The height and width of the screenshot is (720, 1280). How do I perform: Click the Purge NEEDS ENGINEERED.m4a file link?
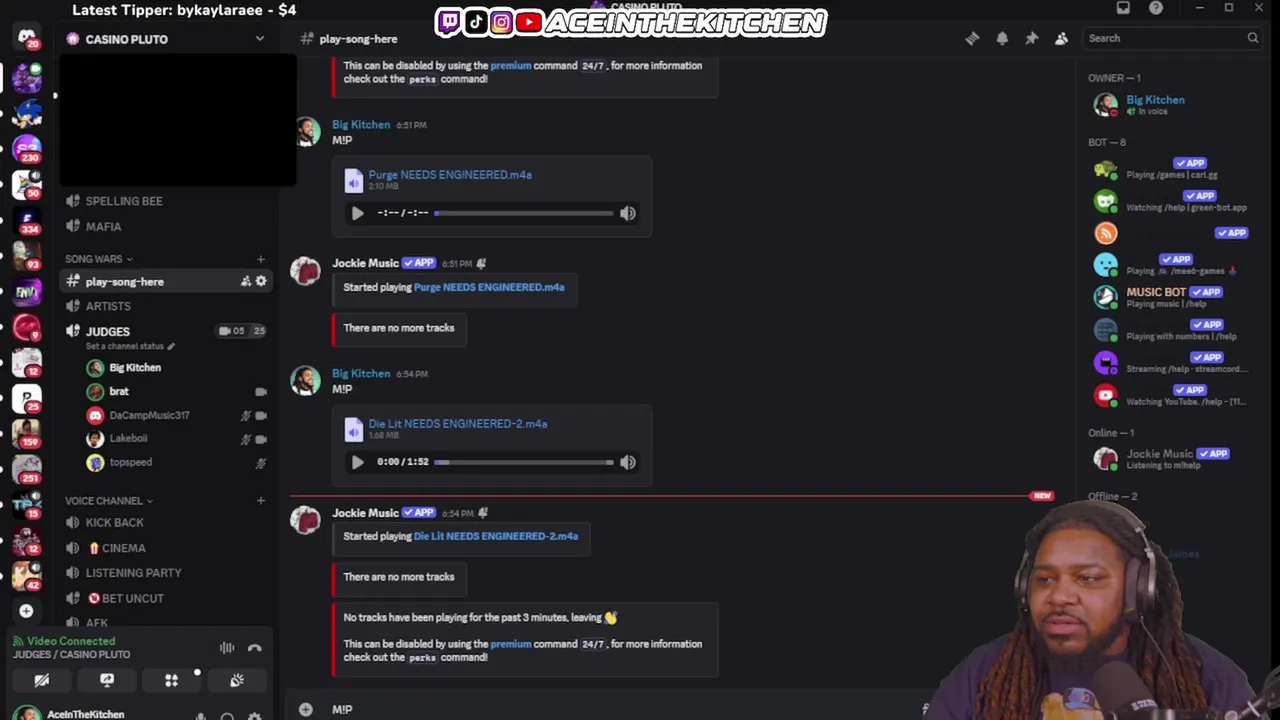[x=450, y=175]
